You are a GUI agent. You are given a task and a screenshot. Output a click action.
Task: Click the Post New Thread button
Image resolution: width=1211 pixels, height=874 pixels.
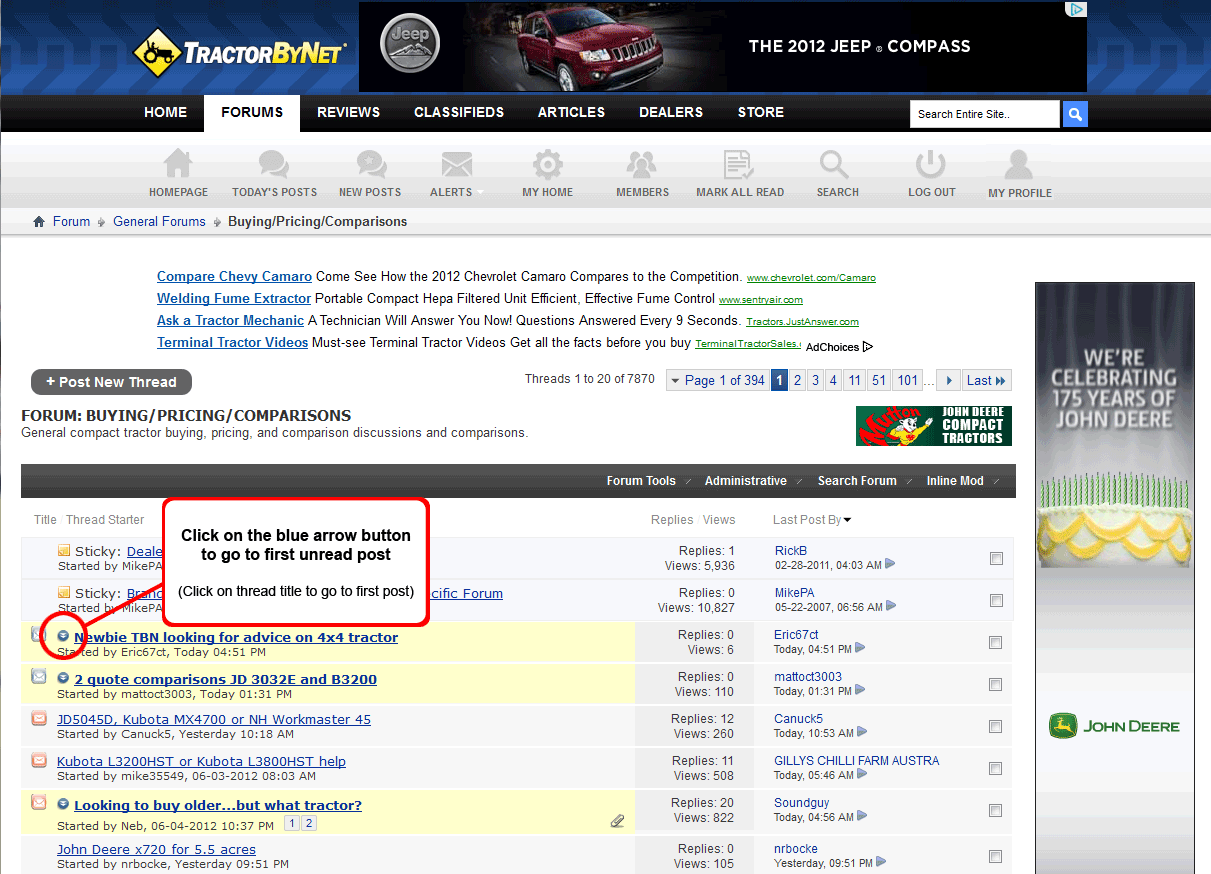coord(111,382)
